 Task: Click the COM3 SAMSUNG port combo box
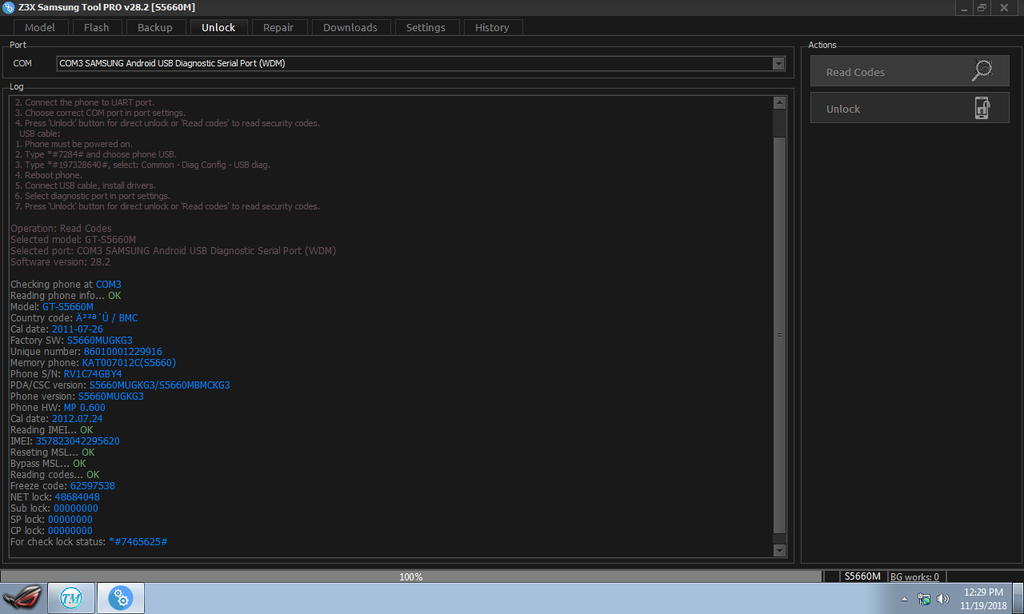coord(421,63)
